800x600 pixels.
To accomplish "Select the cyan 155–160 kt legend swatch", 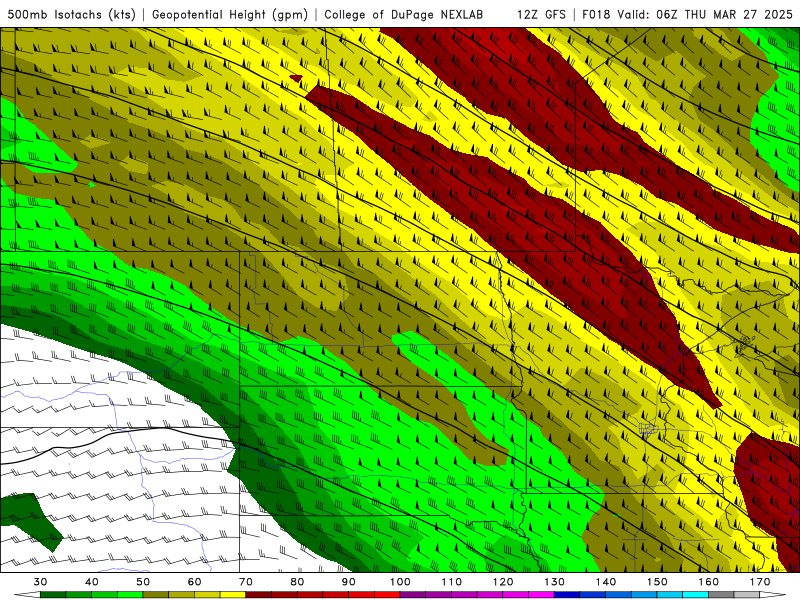I will coord(695,595).
